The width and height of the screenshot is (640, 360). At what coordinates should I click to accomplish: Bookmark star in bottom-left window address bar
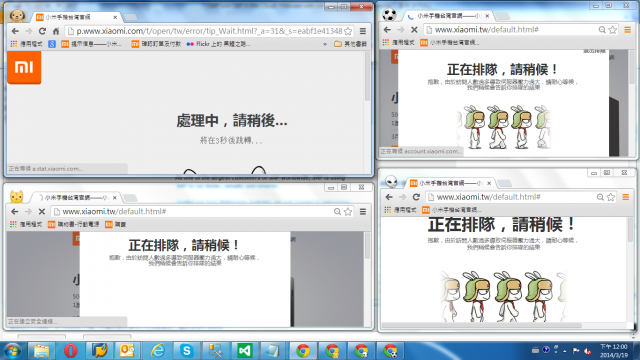(x=348, y=211)
